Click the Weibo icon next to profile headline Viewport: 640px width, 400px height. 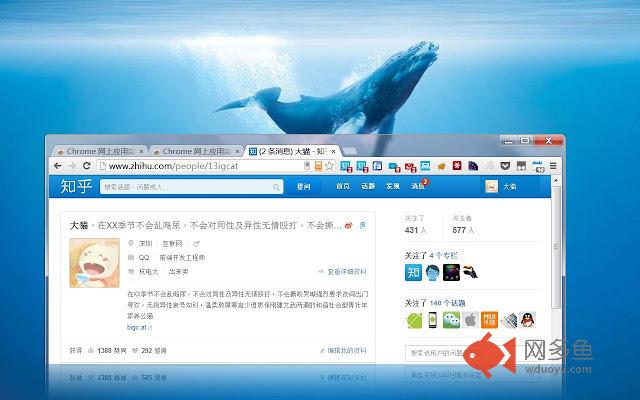tap(348, 225)
